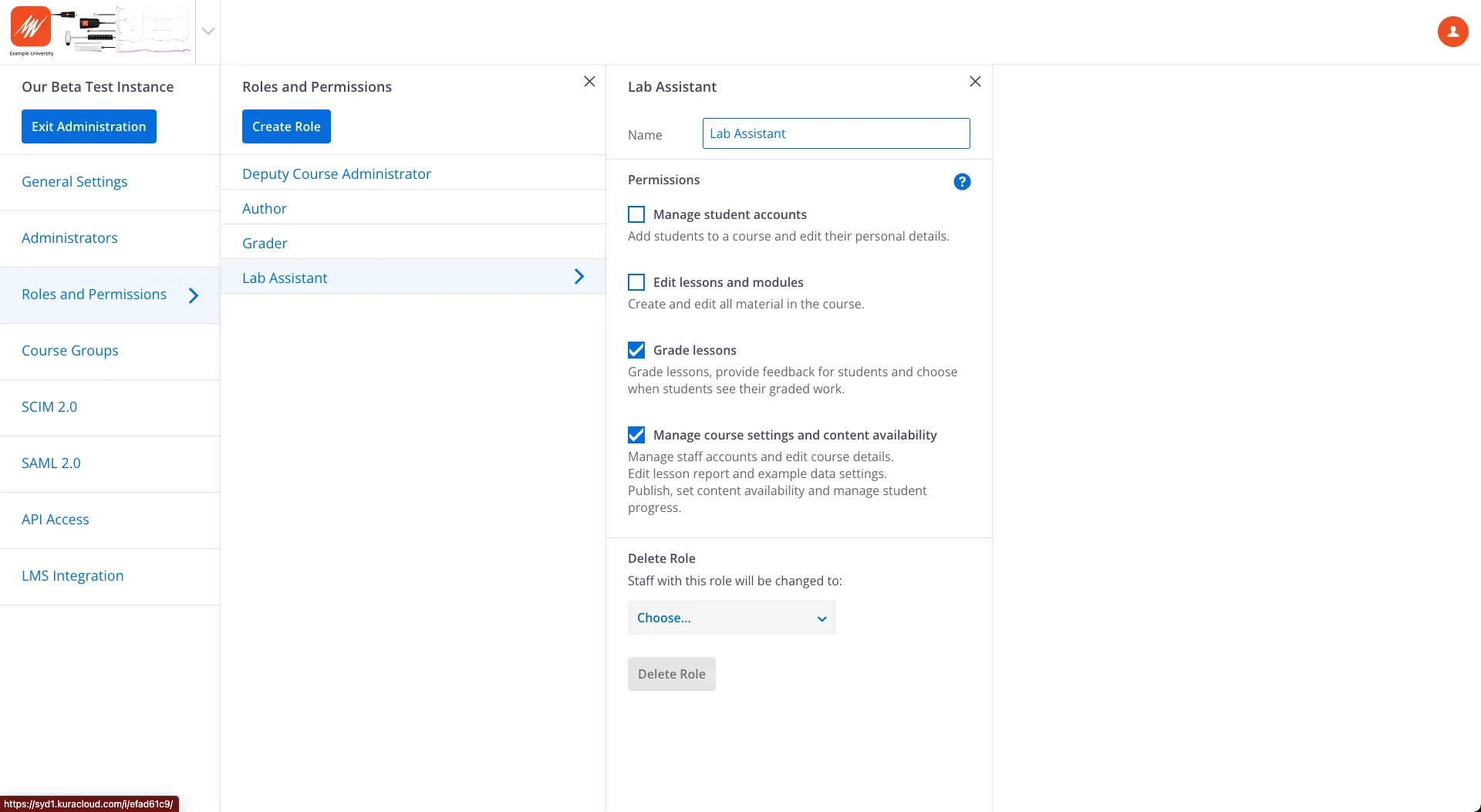Expand the instance dropdown arrow beside banner
This screenshot has width=1481, height=812.
(x=208, y=31)
